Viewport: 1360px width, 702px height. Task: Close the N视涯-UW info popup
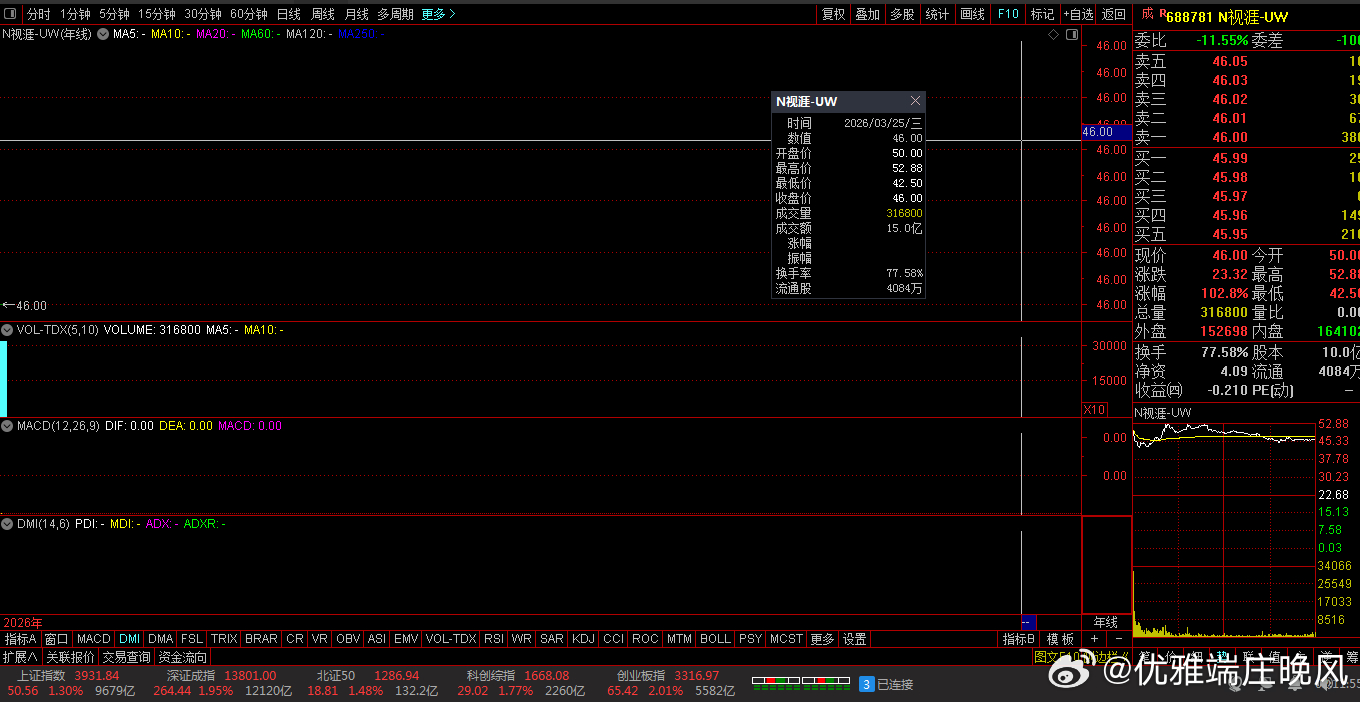click(914, 102)
